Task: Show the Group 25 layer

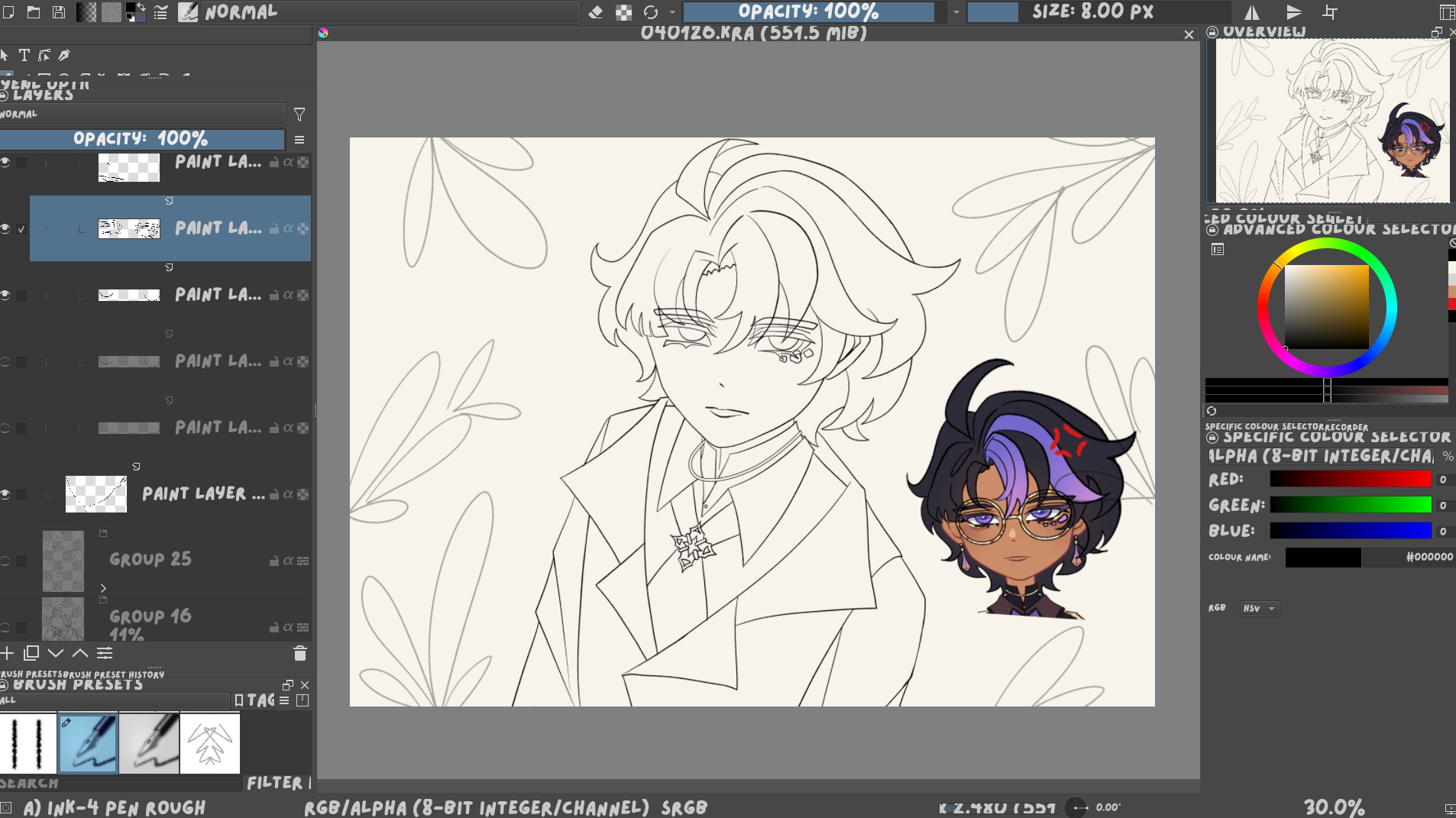Action: [6, 561]
